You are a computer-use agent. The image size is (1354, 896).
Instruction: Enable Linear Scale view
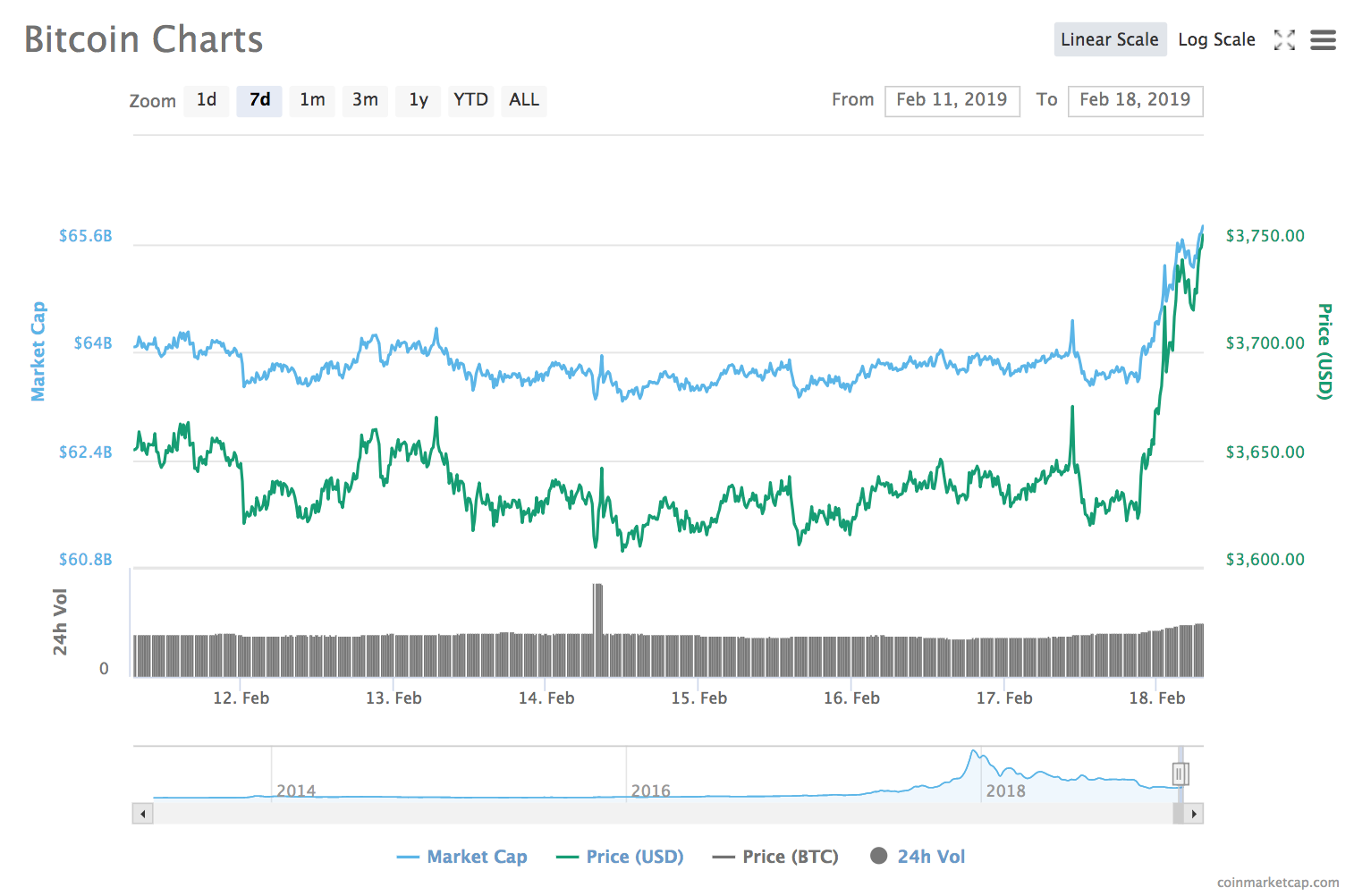click(x=1110, y=39)
